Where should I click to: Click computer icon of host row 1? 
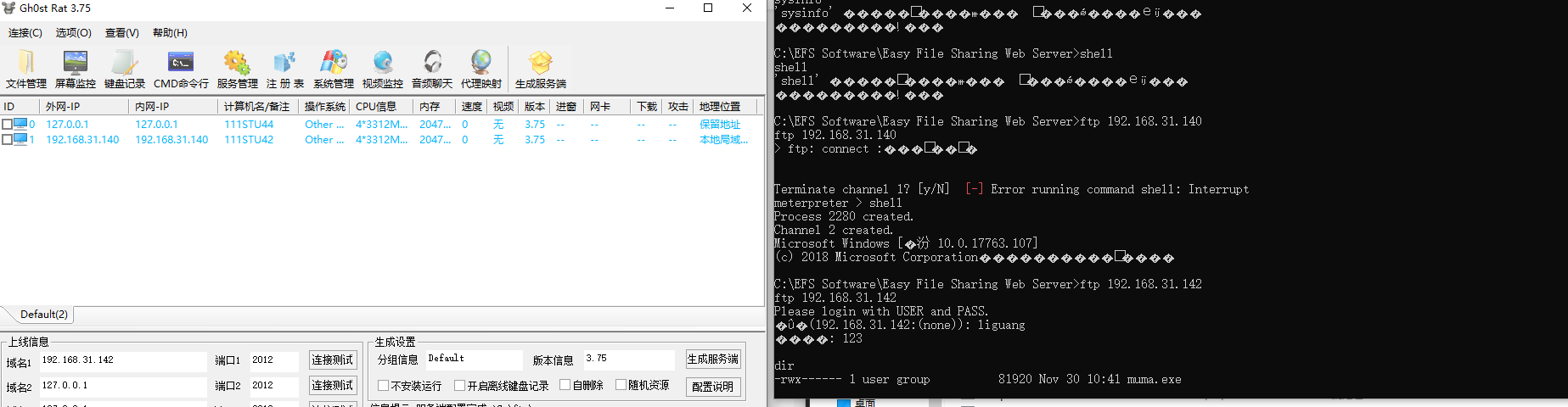pyautogui.click(x=20, y=139)
